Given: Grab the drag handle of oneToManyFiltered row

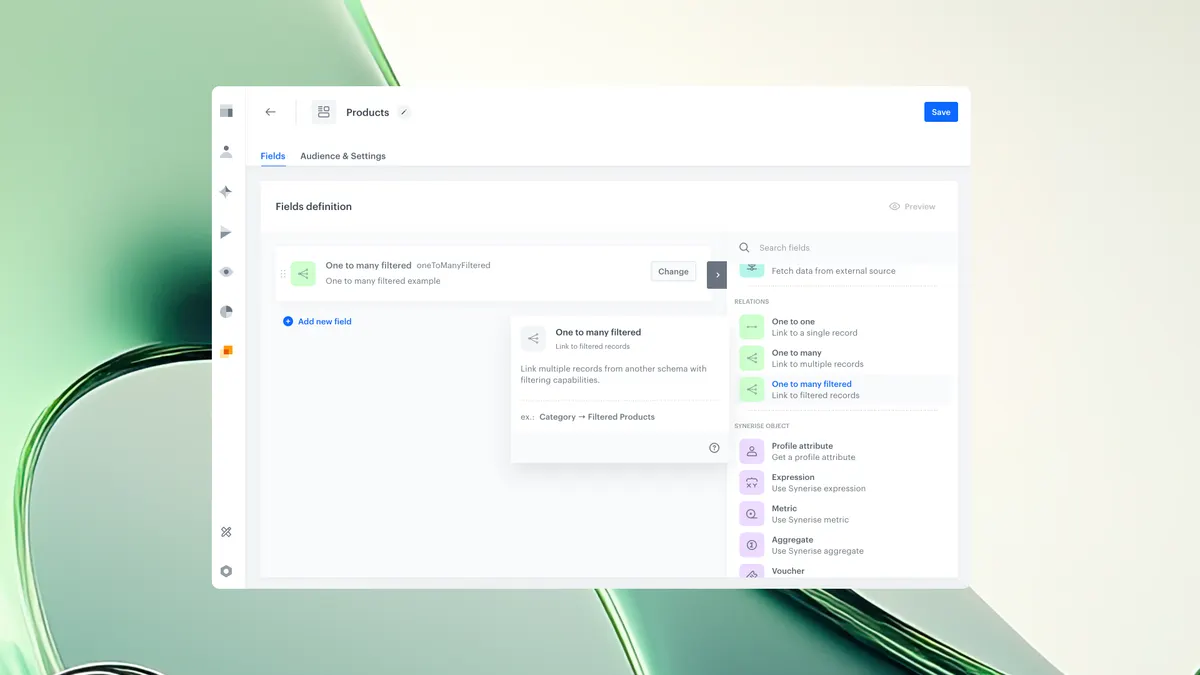Looking at the screenshot, I should tap(283, 274).
